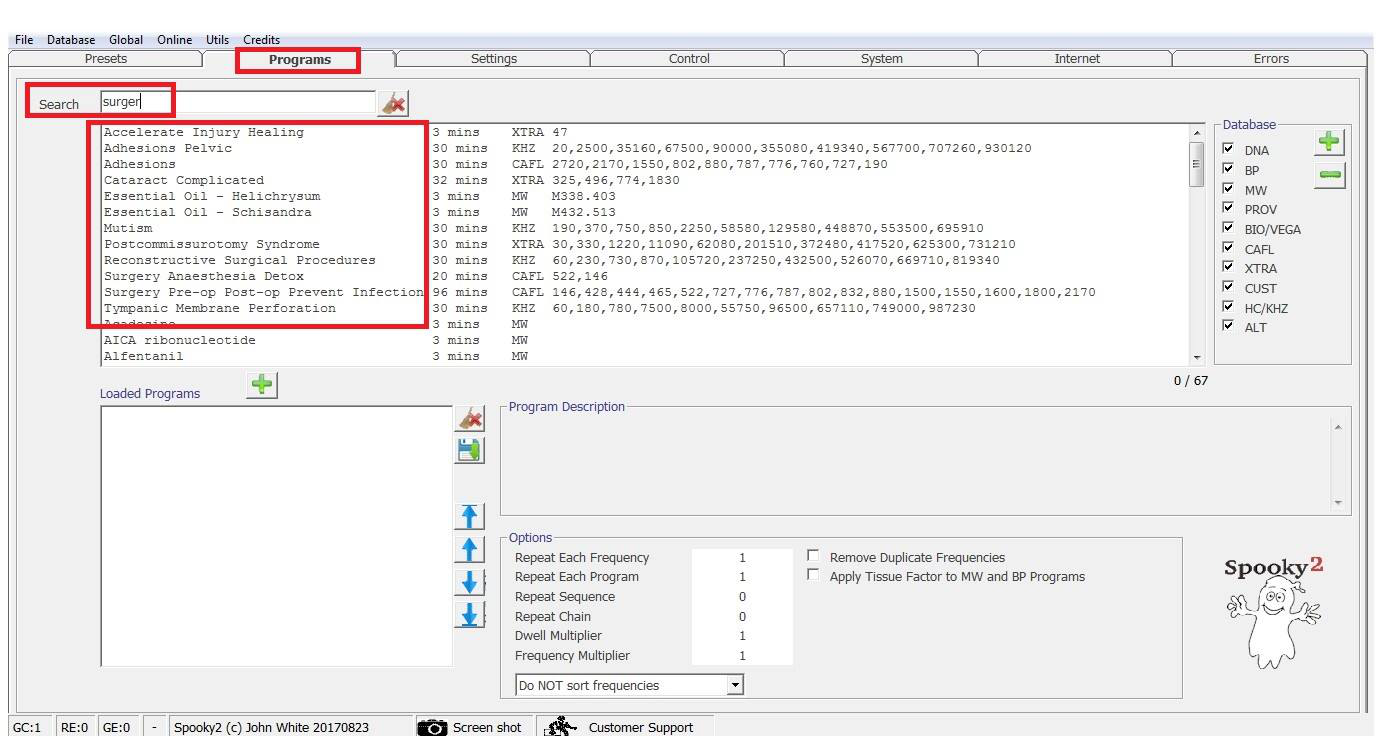Save the loaded programs with the disk icon
This screenshot has height=744, width=1382.
(469, 450)
